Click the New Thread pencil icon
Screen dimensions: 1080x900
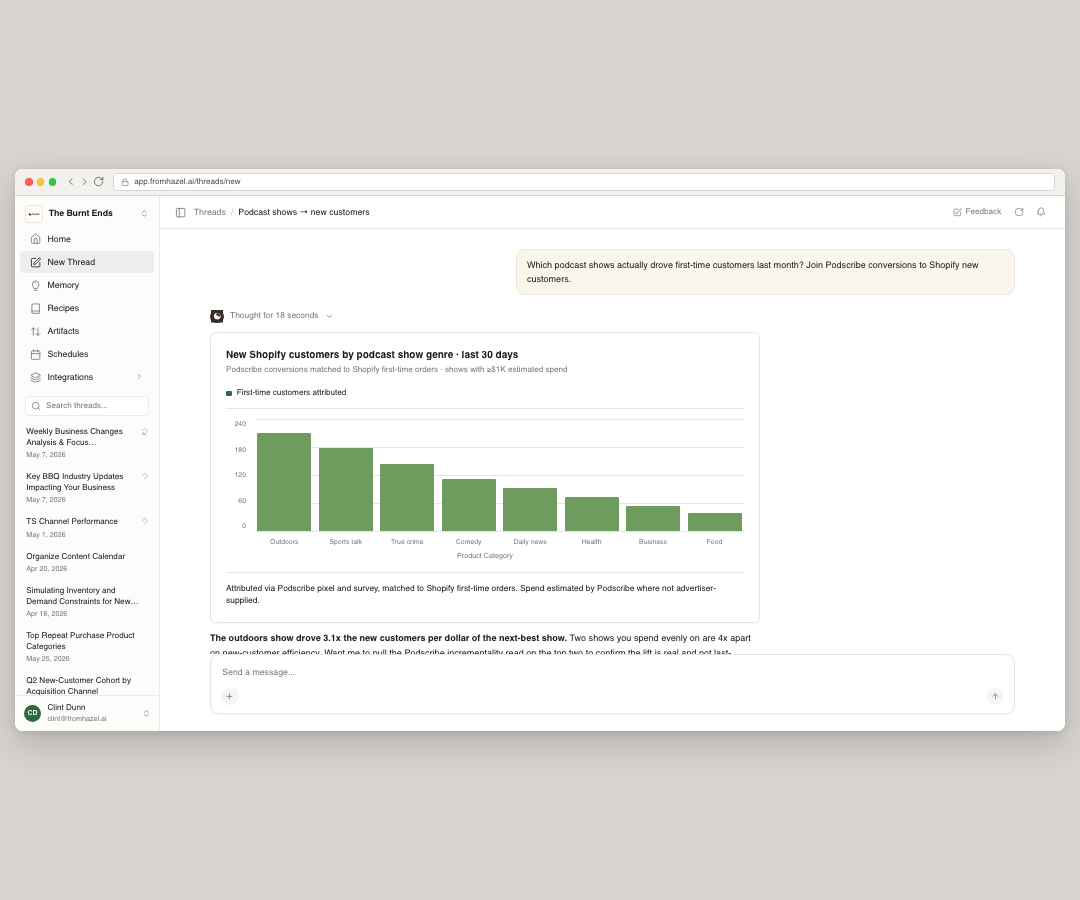36,262
